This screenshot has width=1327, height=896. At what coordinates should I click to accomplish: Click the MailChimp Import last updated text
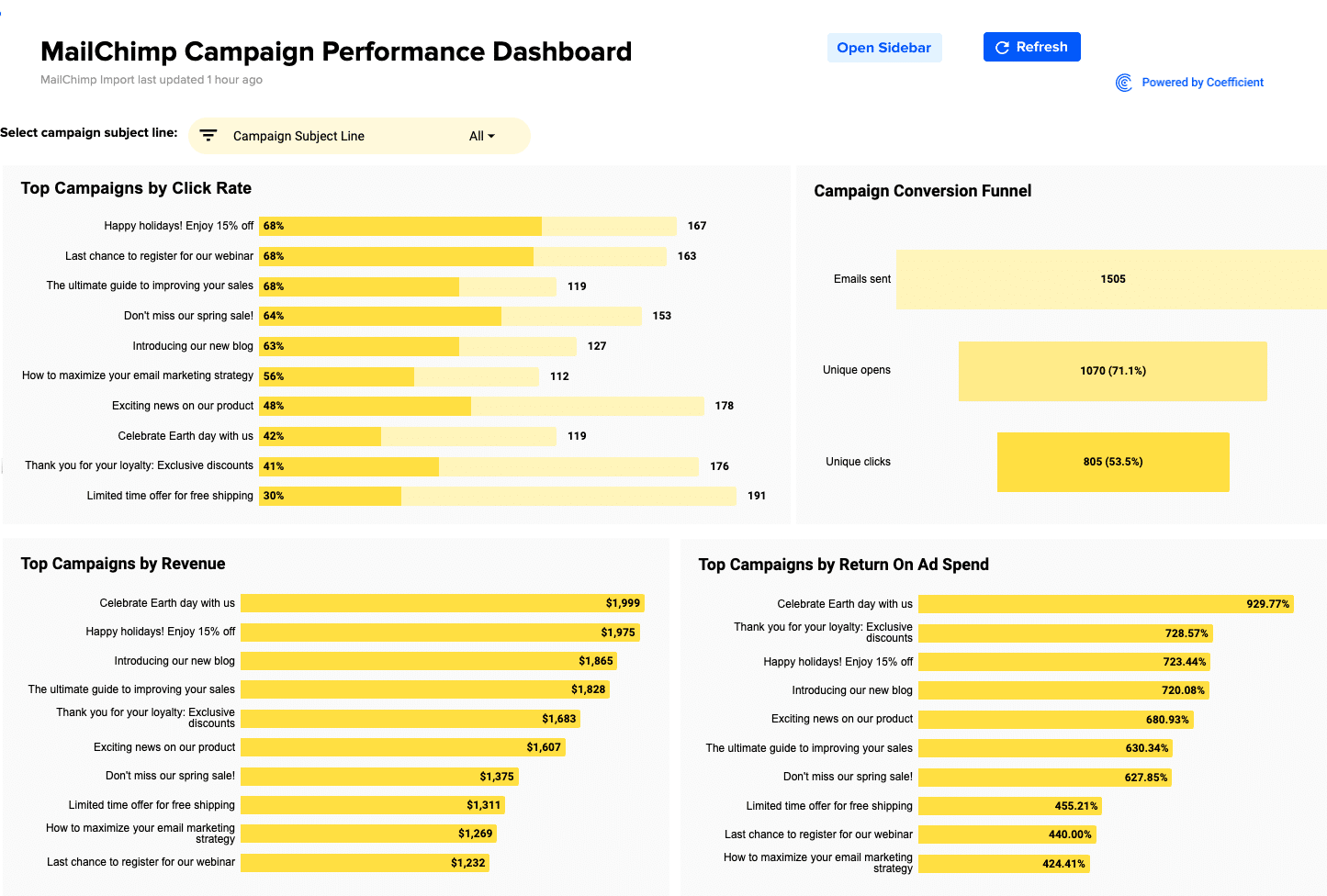[x=152, y=80]
